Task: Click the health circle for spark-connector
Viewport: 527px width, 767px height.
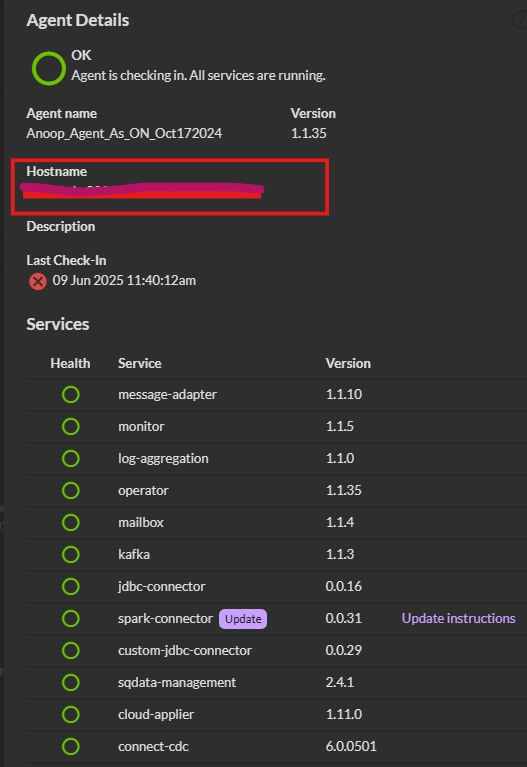Action: 71,619
